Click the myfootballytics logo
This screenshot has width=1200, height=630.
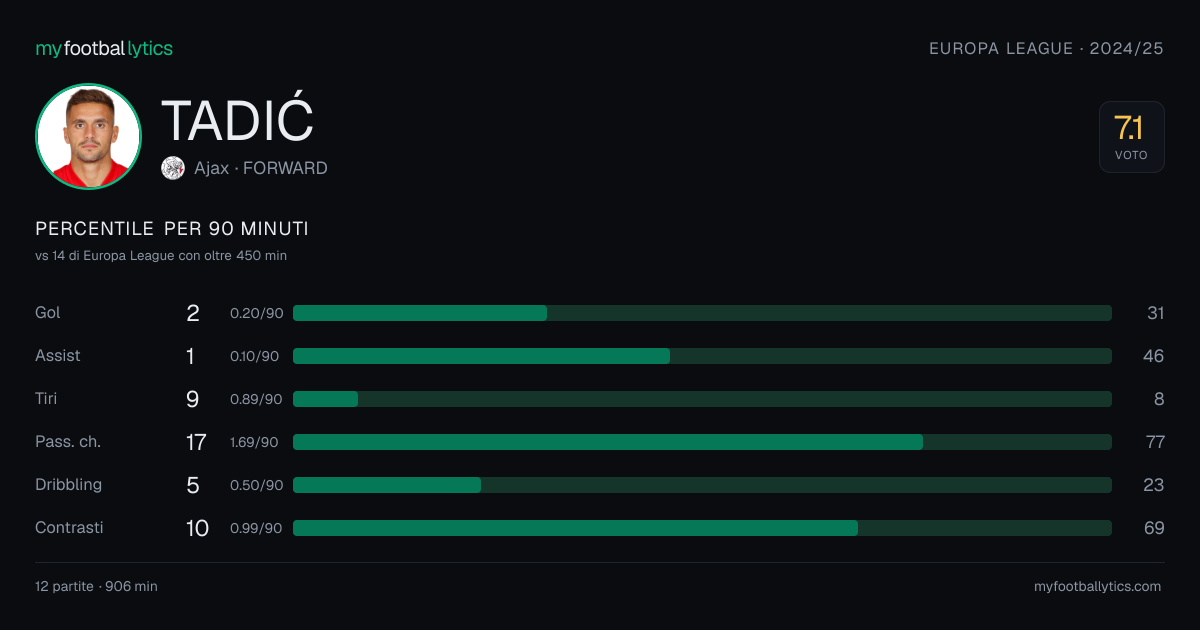[x=104, y=48]
